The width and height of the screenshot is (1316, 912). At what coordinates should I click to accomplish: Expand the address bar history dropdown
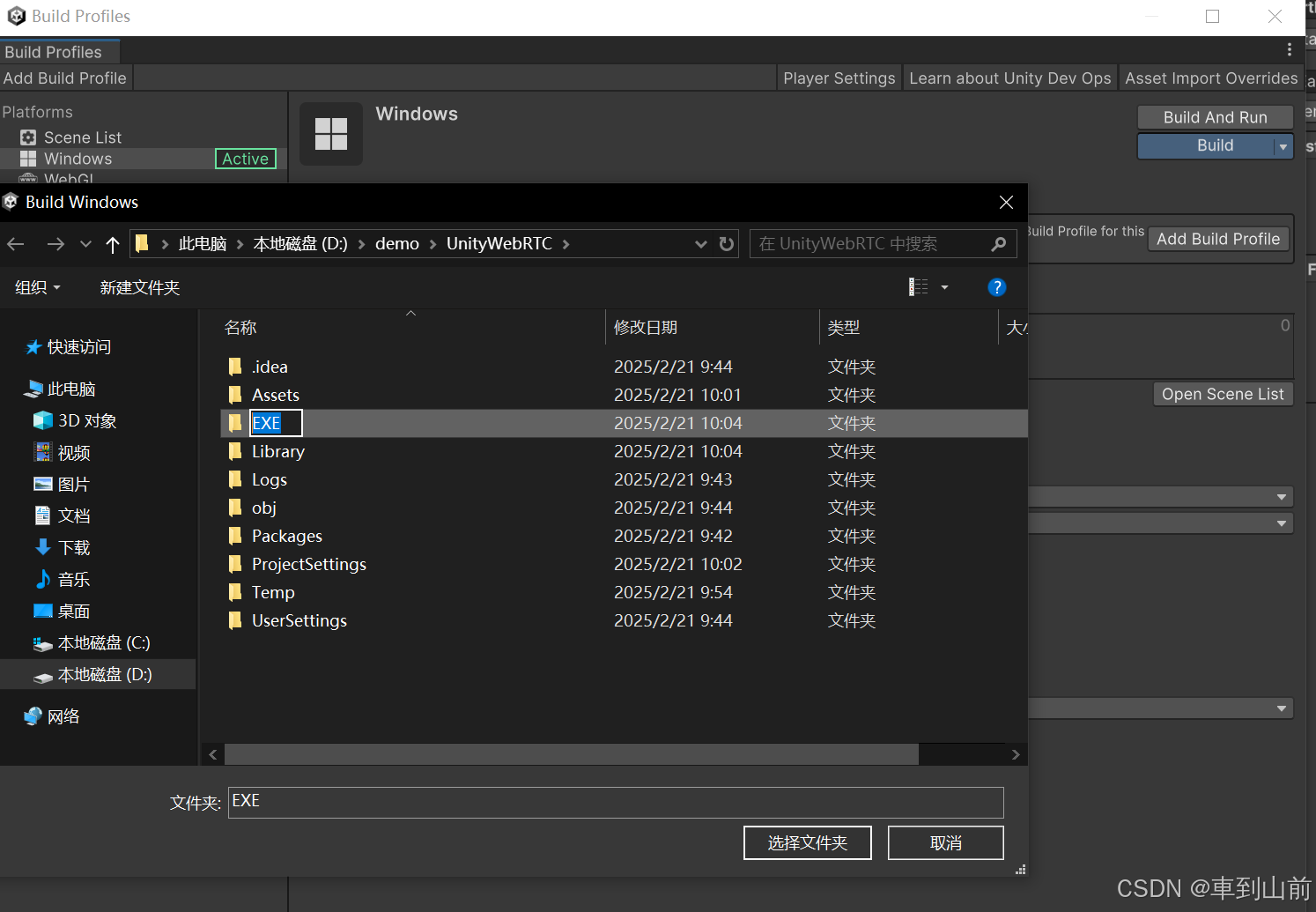701,244
